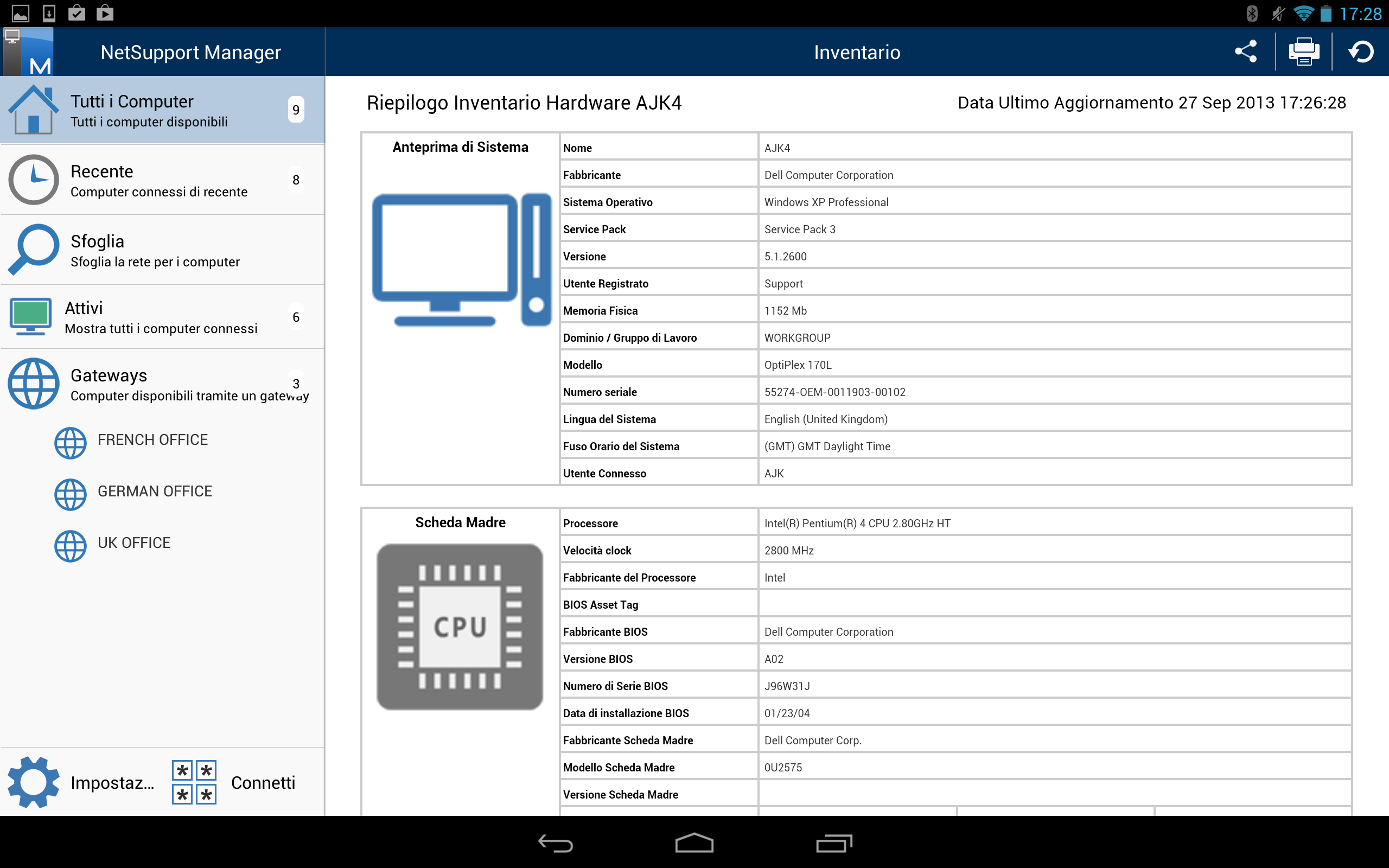1389x868 pixels.
Task: Select Sfoglia la rete per i computer
Action: (162, 250)
